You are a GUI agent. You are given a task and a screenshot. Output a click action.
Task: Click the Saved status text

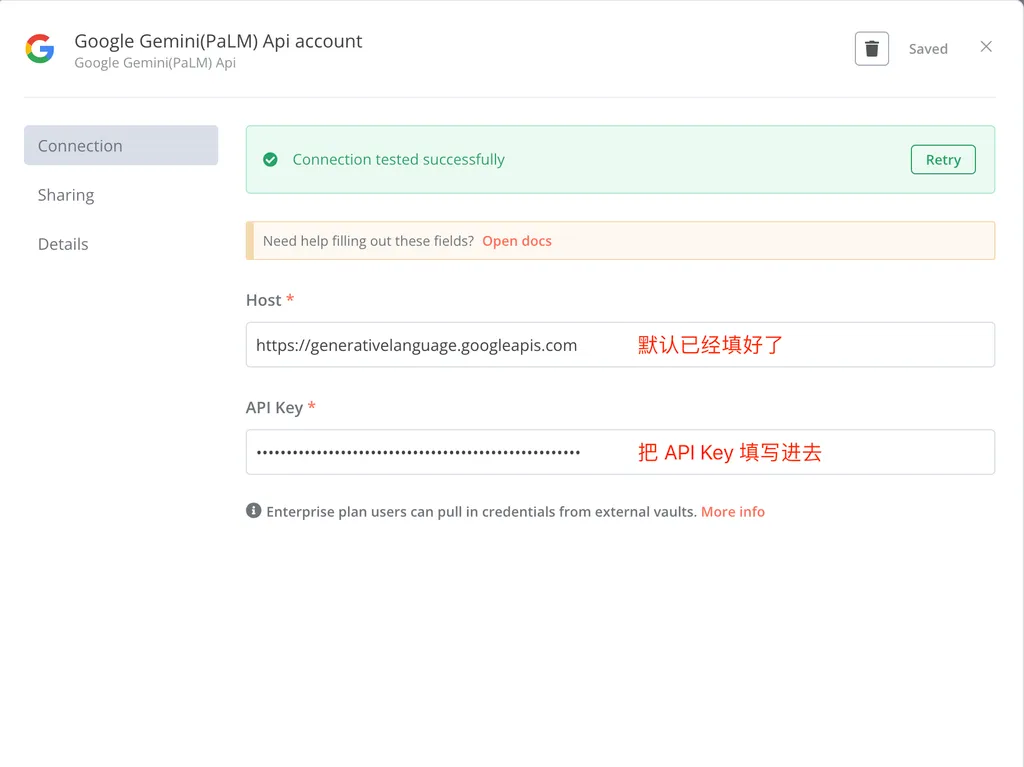(x=928, y=49)
